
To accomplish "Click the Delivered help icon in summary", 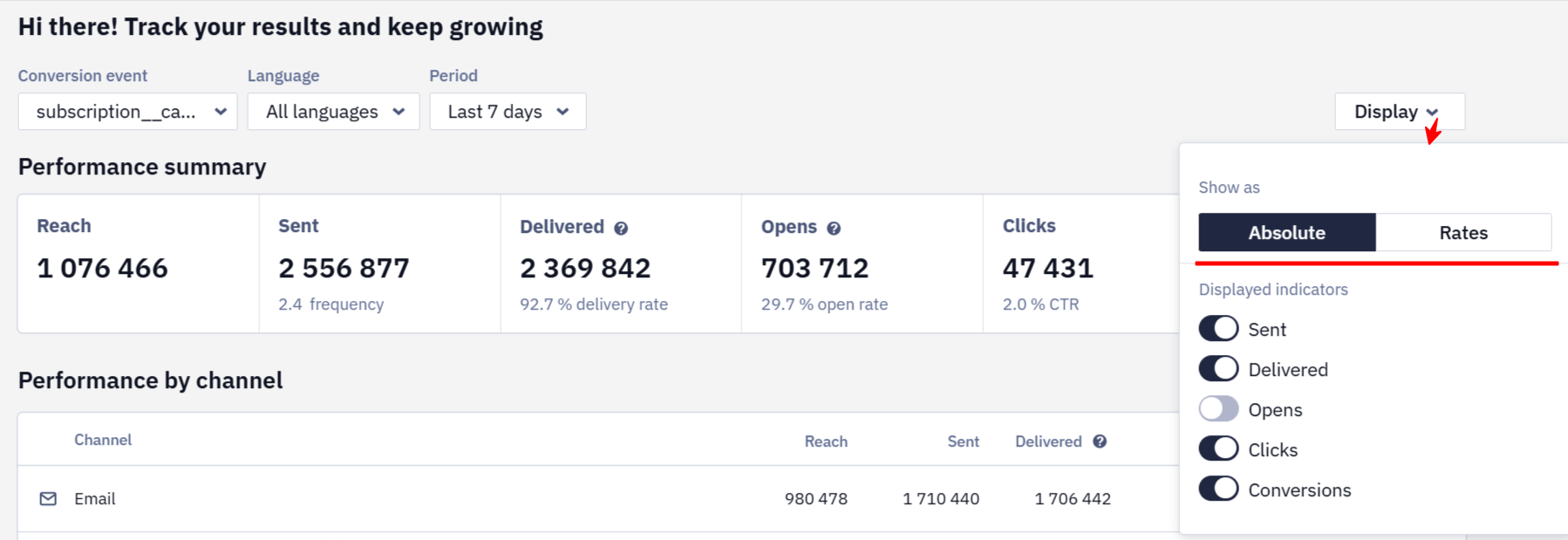I will click(621, 229).
